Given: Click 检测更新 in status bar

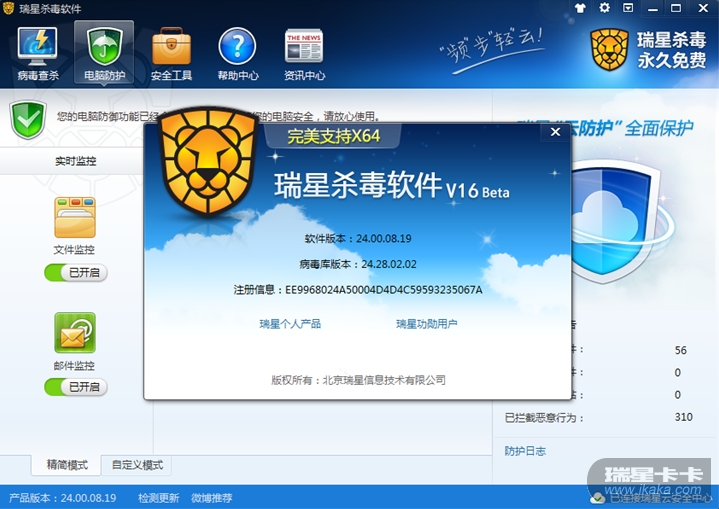Looking at the screenshot, I should point(159,498).
